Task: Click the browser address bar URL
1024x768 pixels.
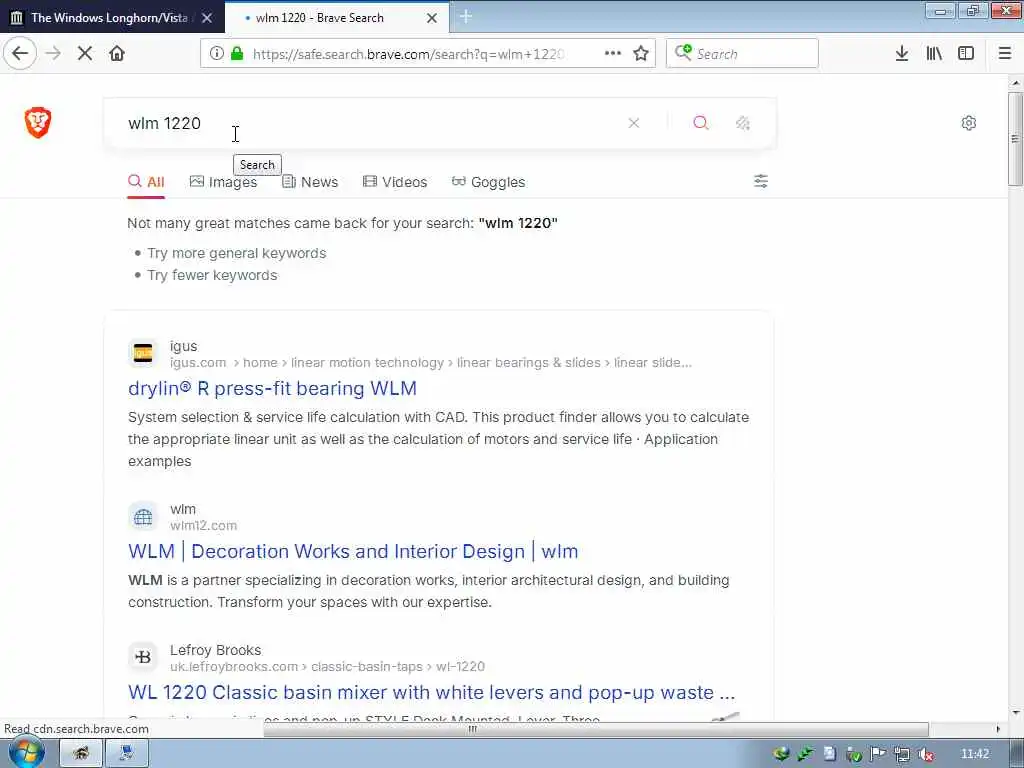Action: (x=408, y=54)
